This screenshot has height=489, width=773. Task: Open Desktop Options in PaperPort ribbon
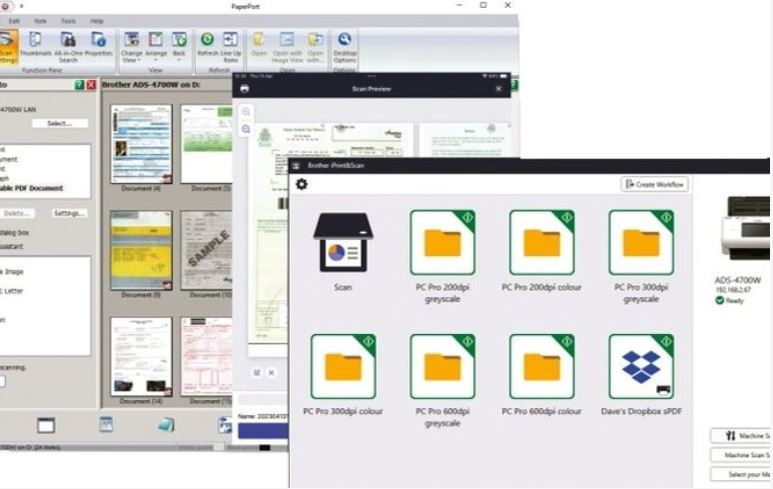[x=344, y=47]
